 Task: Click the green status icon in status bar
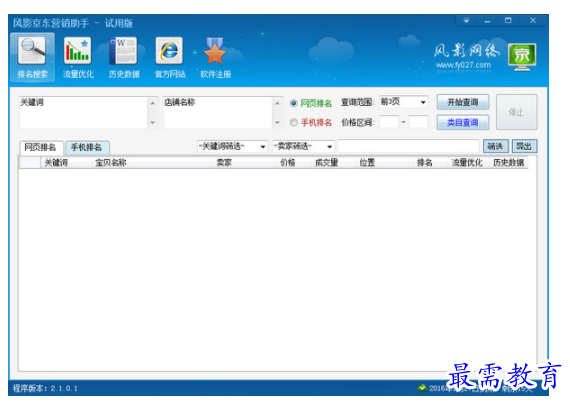(422, 388)
